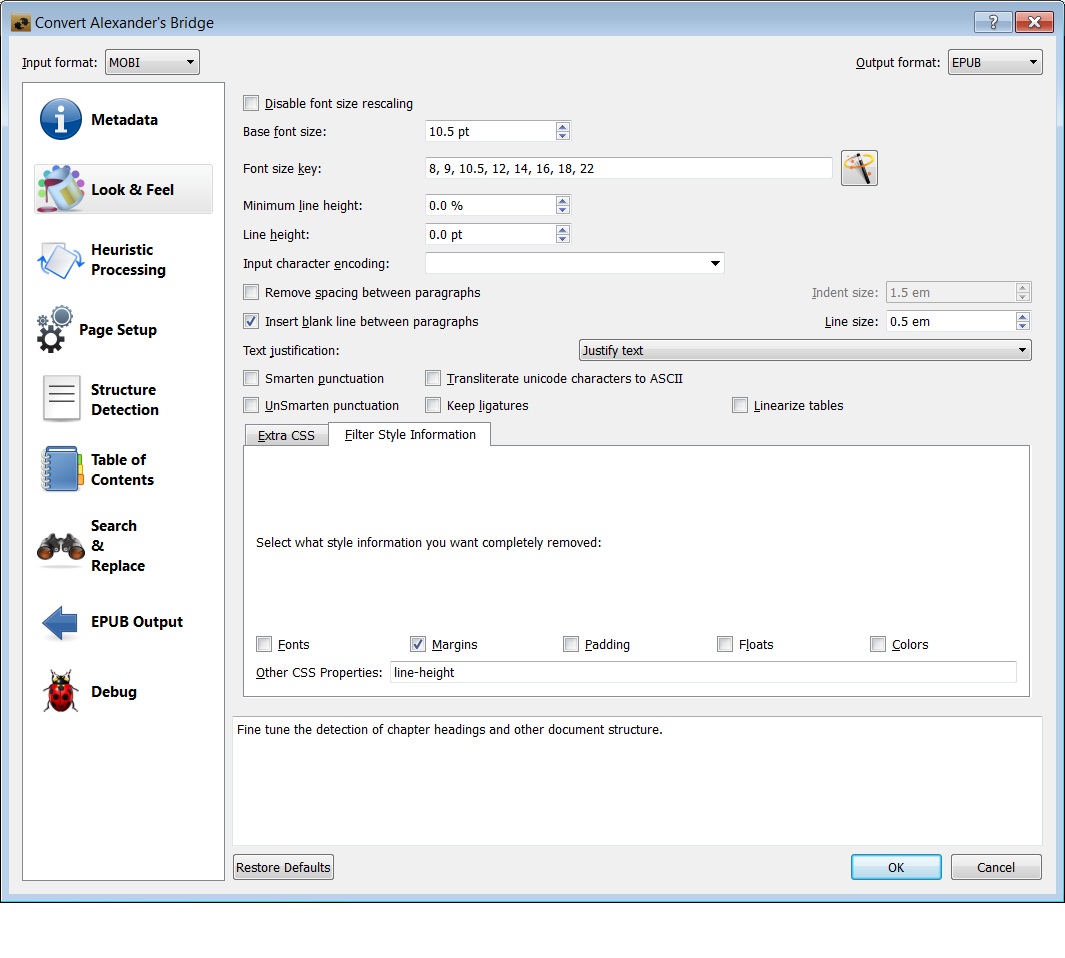Check the Colors filter checkbox
This screenshot has height=958, width=1065.
tap(878, 644)
